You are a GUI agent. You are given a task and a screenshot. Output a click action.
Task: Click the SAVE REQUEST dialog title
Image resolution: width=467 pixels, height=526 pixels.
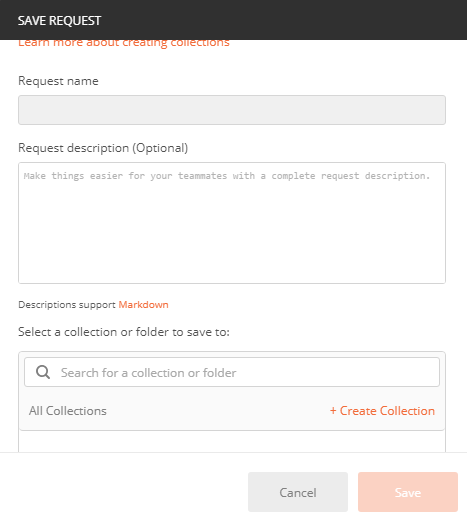59,20
